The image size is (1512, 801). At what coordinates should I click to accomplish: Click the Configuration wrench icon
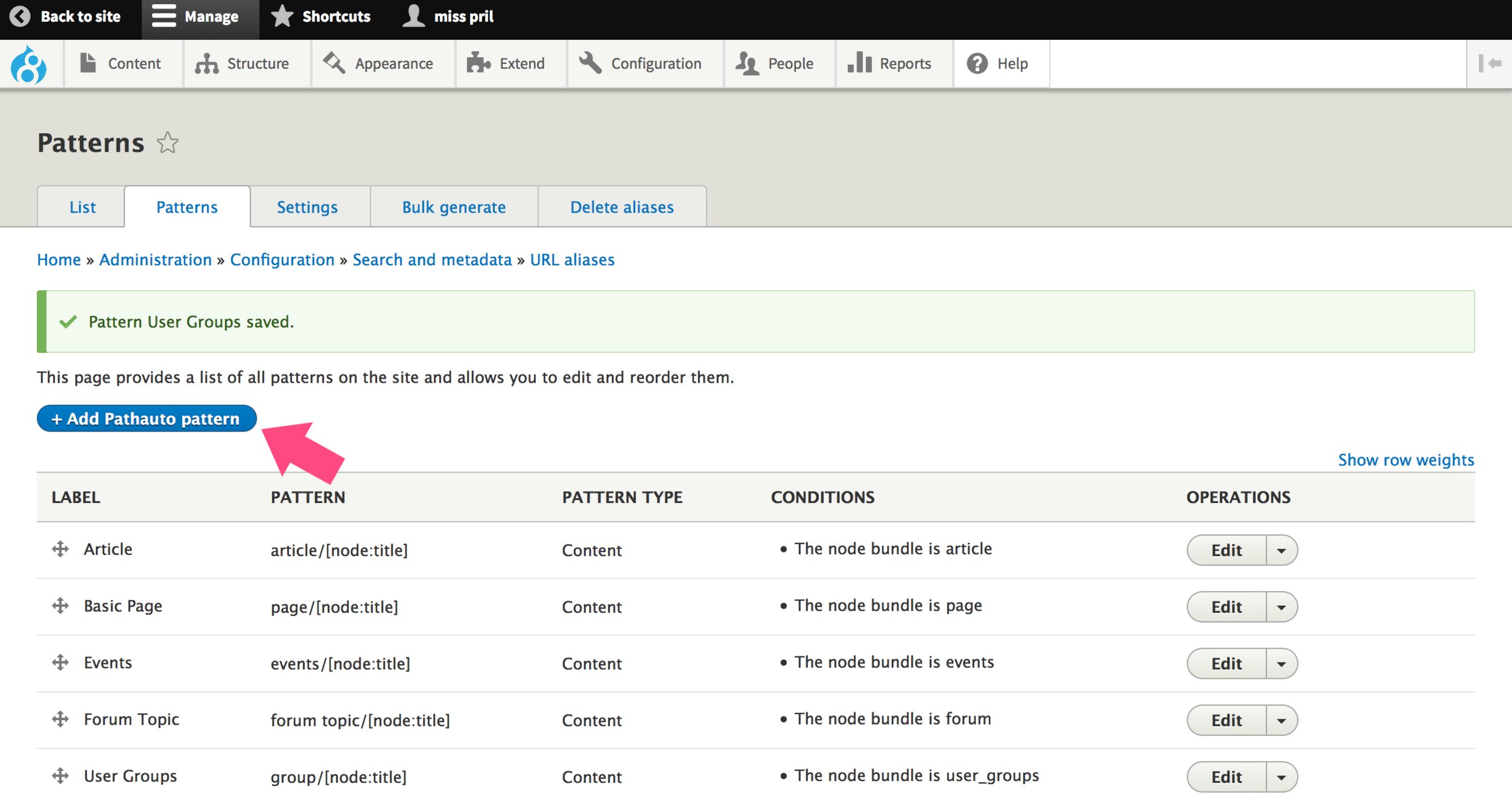click(x=590, y=63)
